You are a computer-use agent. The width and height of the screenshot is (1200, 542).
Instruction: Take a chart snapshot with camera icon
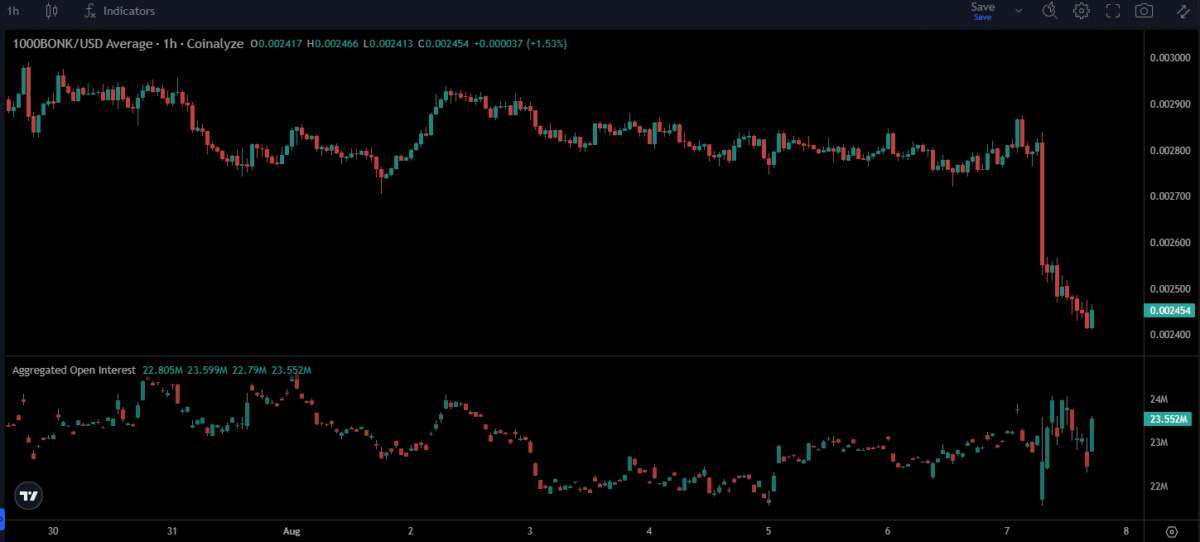click(1144, 11)
